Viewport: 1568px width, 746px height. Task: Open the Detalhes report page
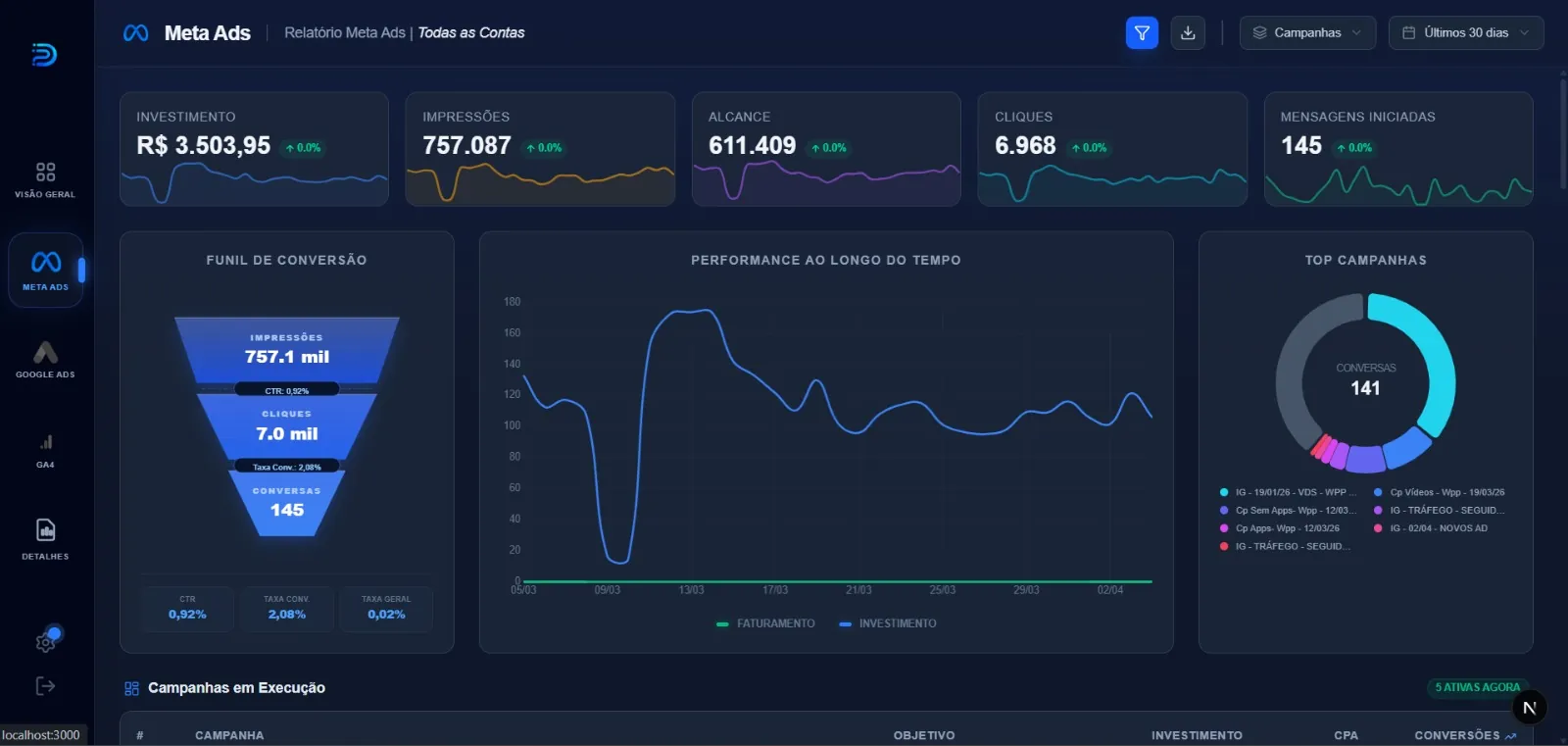click(x=45, y=539)
